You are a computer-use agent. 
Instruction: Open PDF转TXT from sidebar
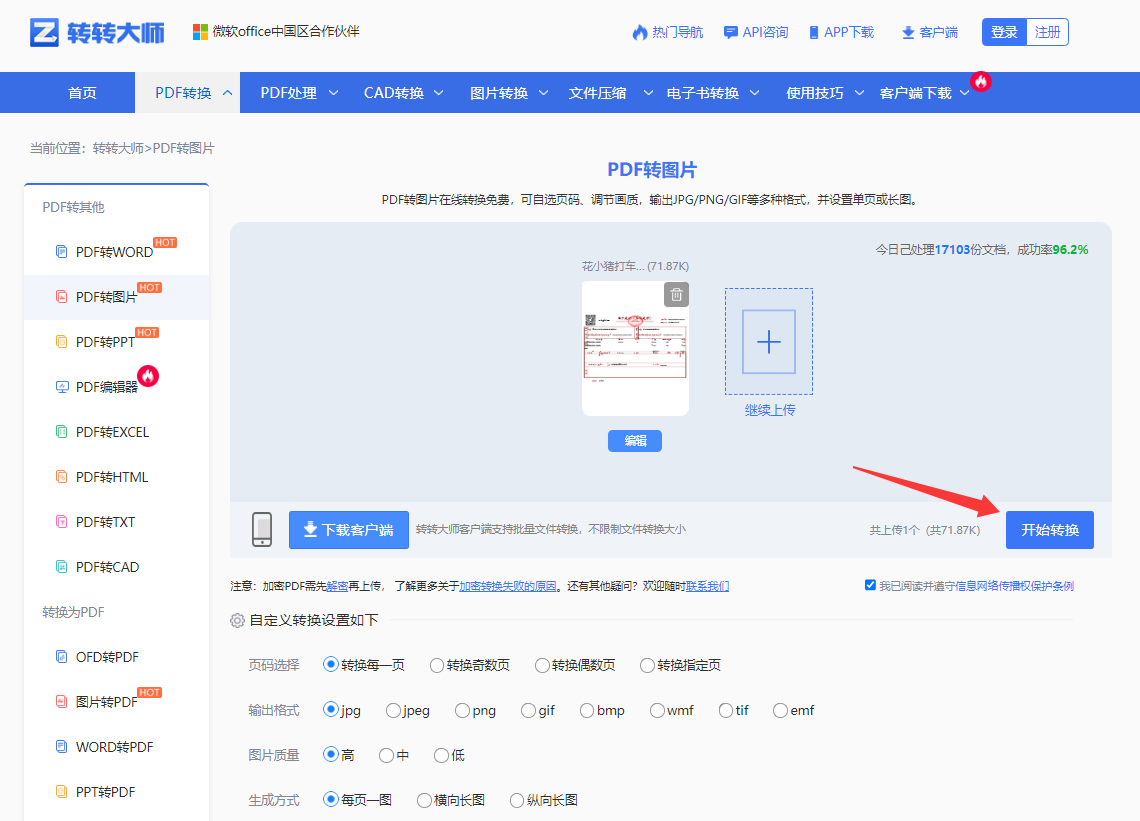tap(105, 522)
